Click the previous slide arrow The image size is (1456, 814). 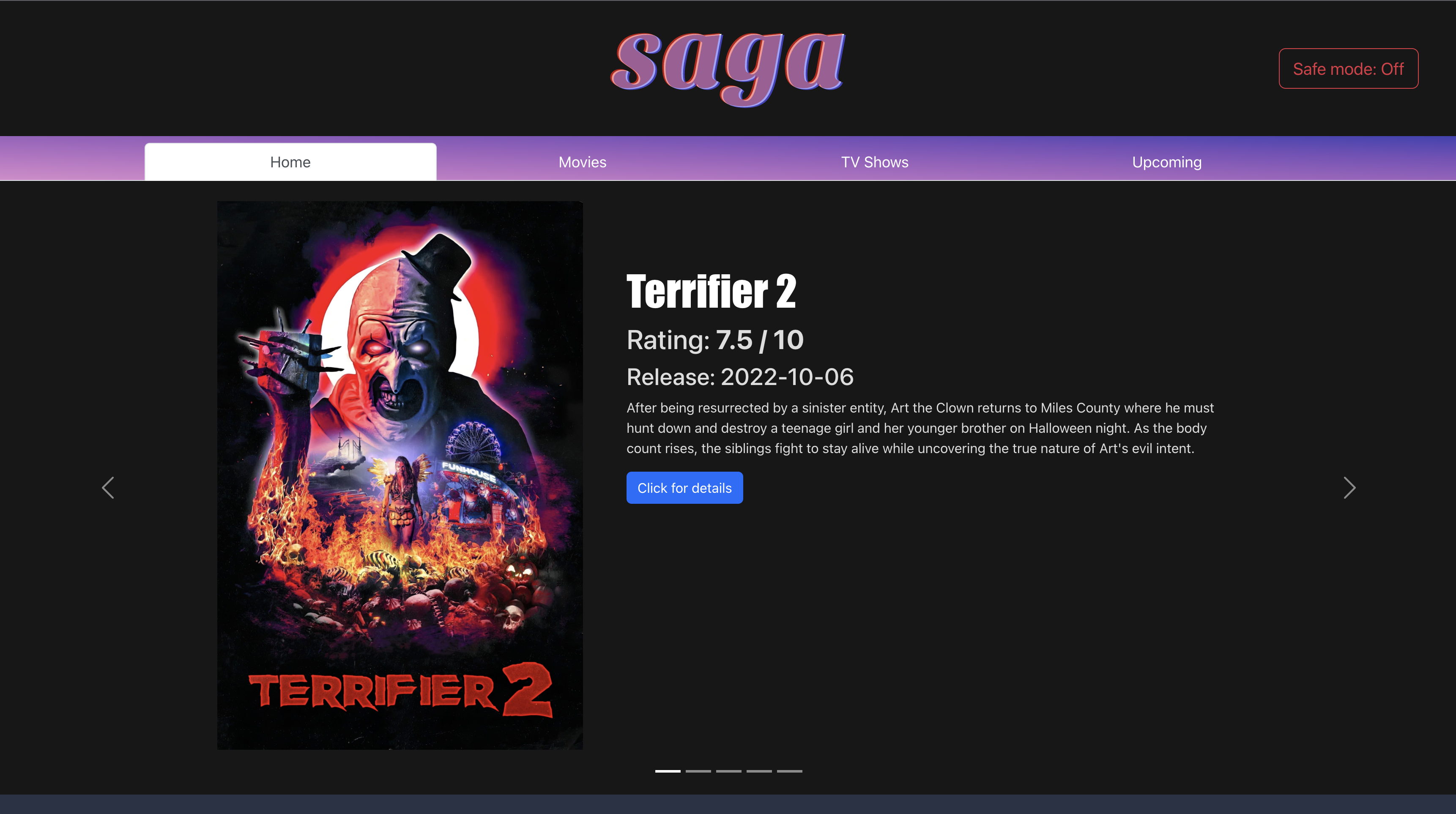pyautogui.click(x=108, y=487)
